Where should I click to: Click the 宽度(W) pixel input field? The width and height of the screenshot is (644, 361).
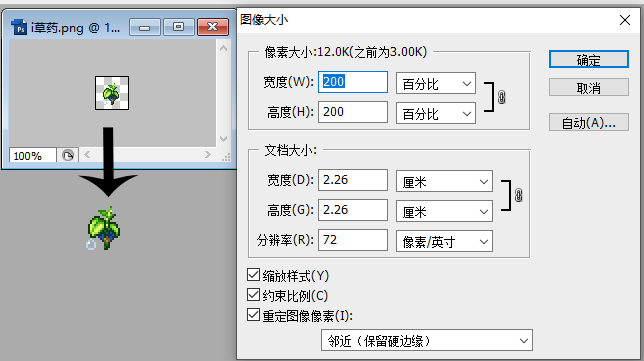[353, 82]
